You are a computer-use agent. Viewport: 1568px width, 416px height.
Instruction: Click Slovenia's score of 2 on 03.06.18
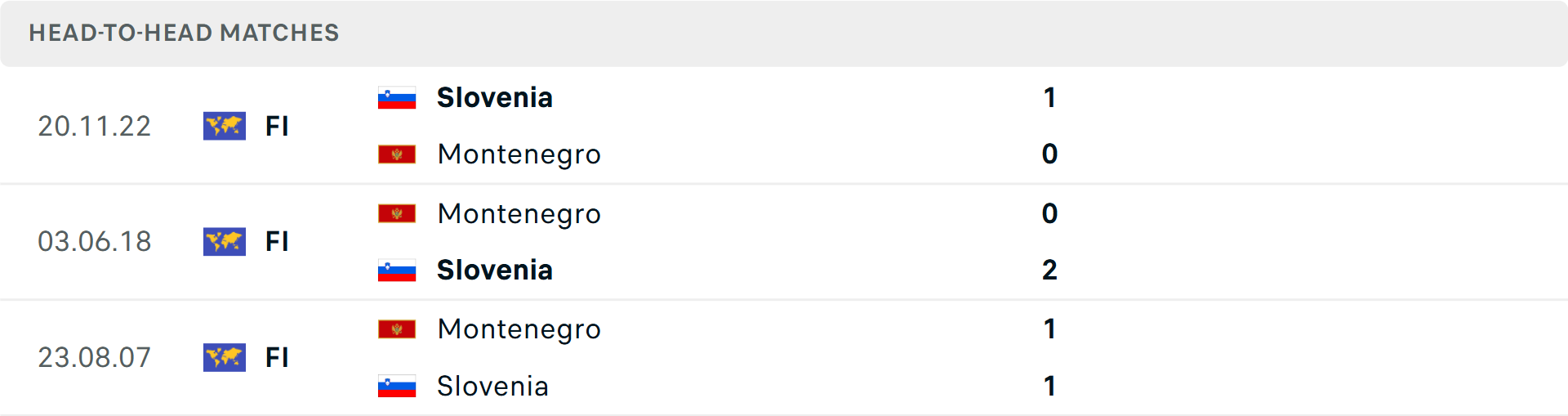(1049, 271)
